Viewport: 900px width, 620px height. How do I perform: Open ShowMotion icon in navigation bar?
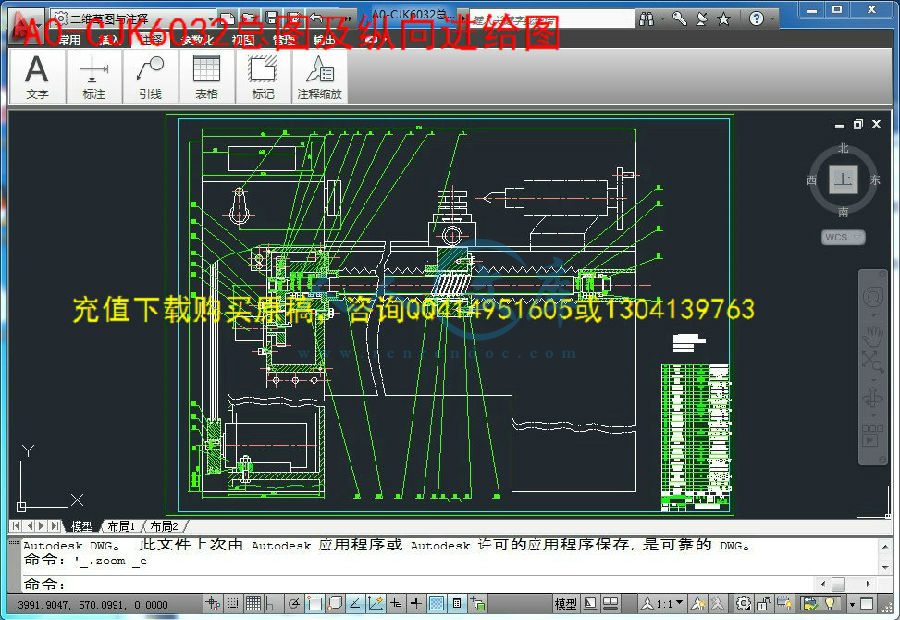click(x=872, y=435)
